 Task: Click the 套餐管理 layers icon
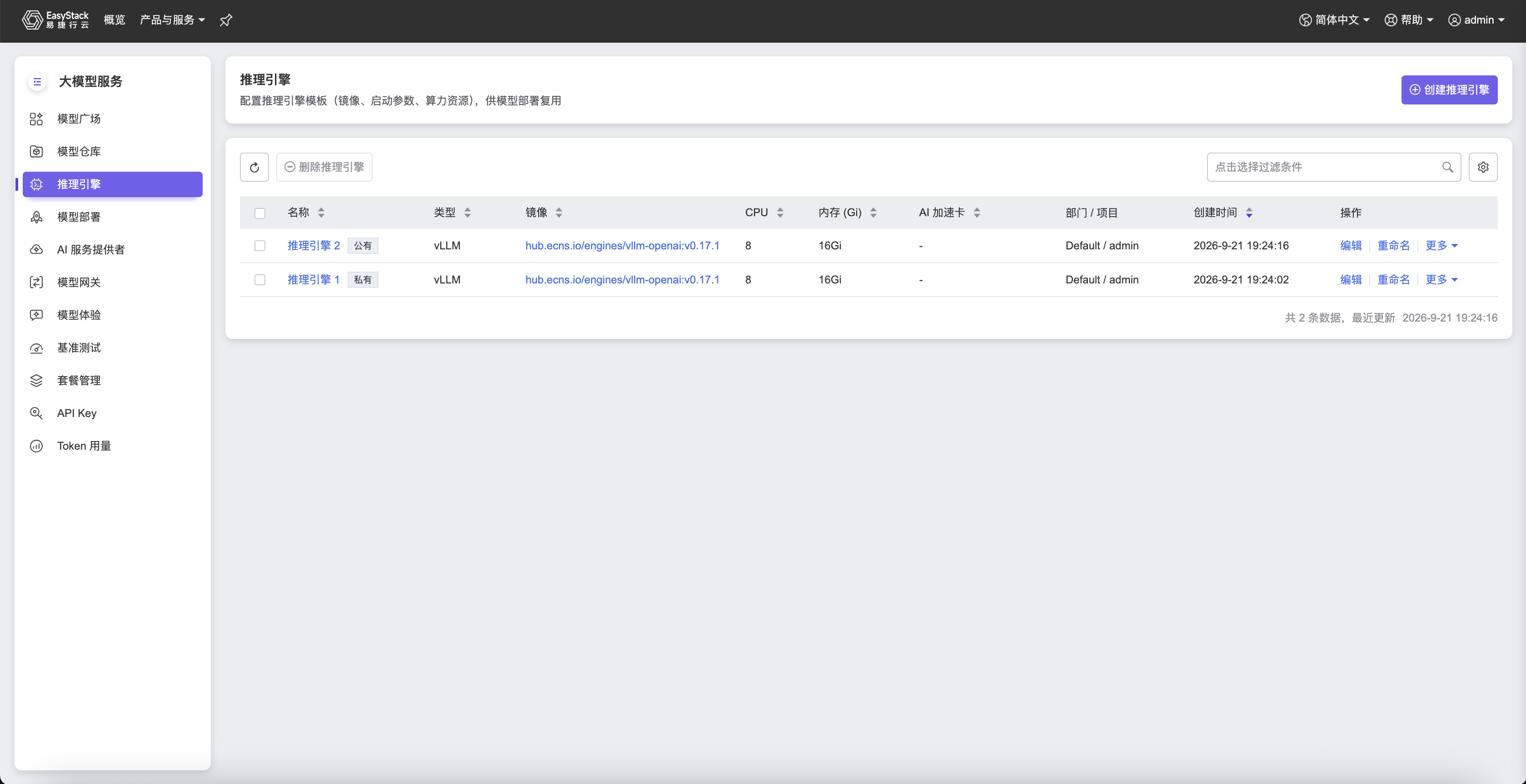pos(36,381)
